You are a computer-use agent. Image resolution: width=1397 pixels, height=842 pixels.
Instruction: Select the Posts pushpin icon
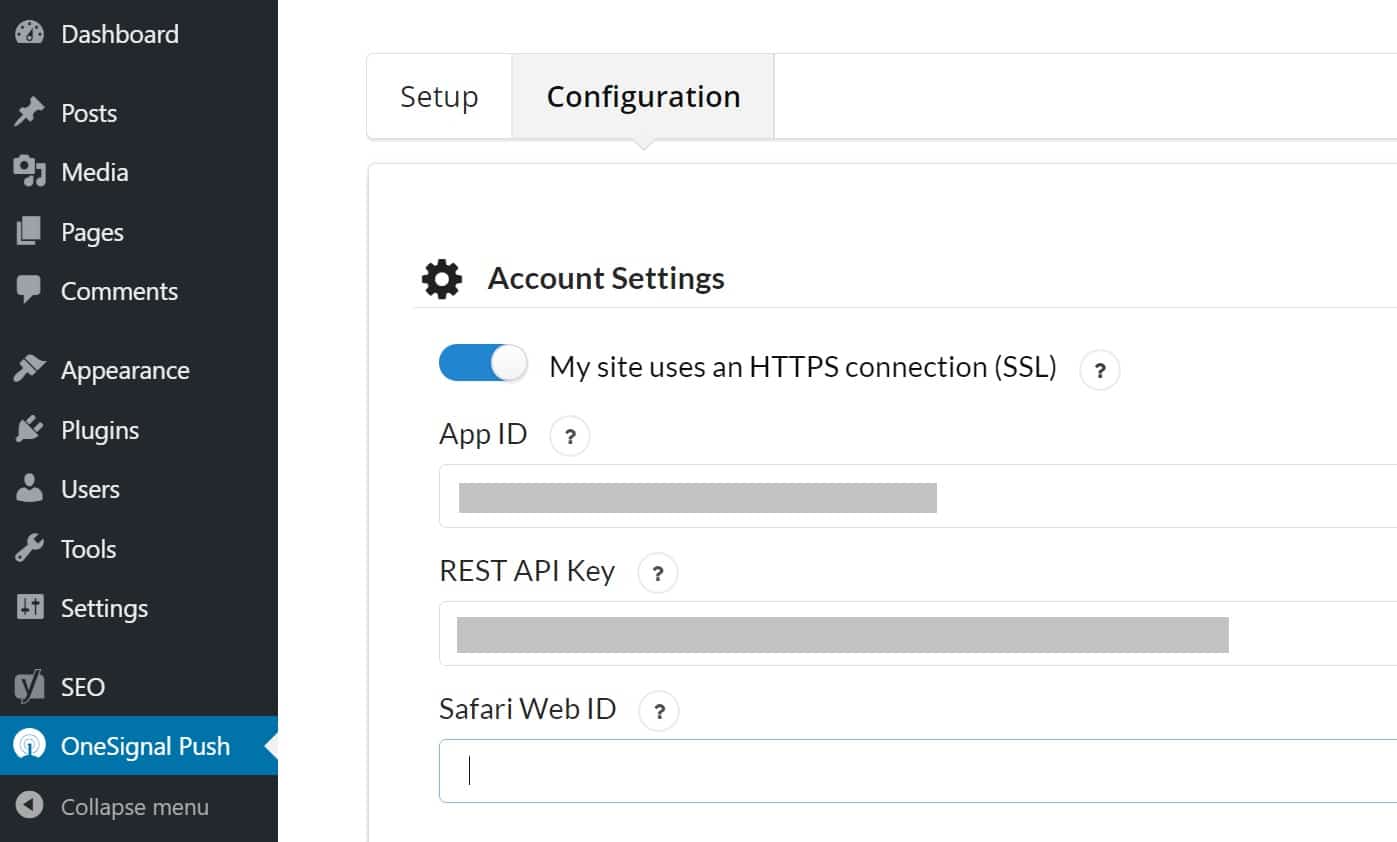pyautogui.click(x=28, y=112)
